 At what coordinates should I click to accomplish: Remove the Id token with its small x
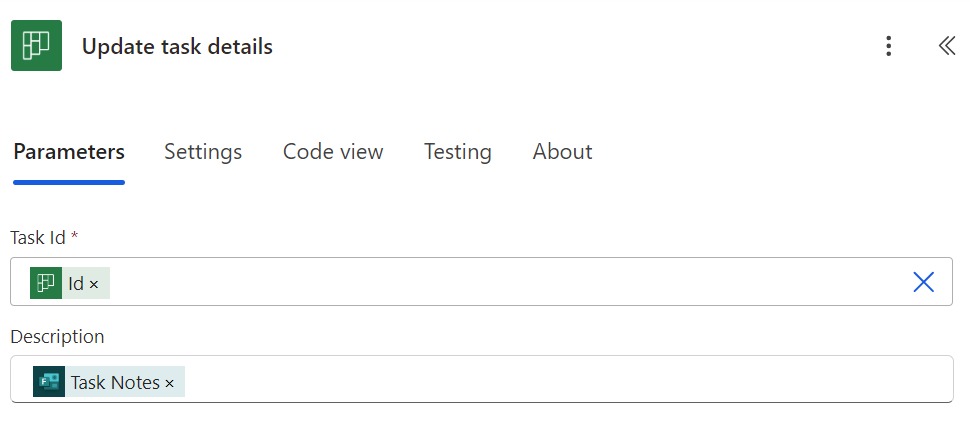click(94, 285)
